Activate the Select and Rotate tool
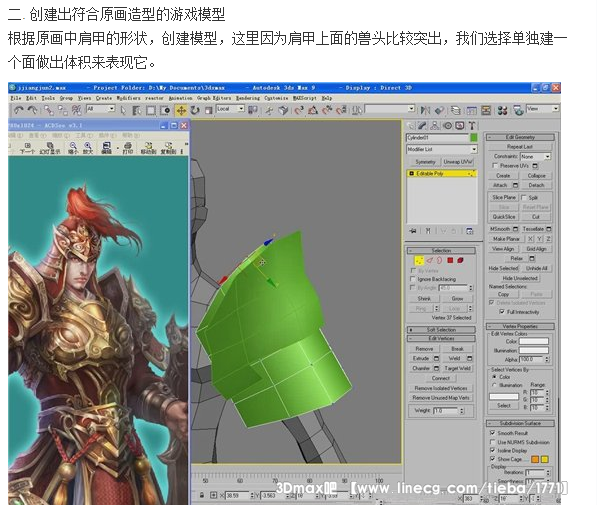597x505 pixels. click(195, 110)
